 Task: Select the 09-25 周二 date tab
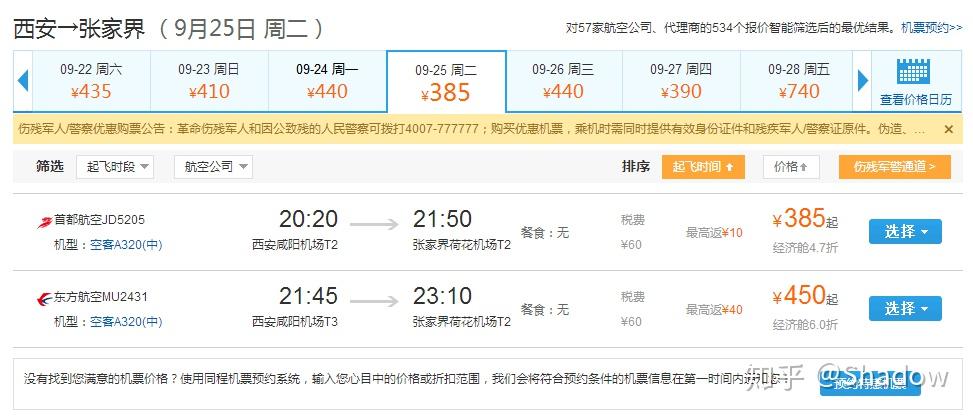click(x=446, y=81)
